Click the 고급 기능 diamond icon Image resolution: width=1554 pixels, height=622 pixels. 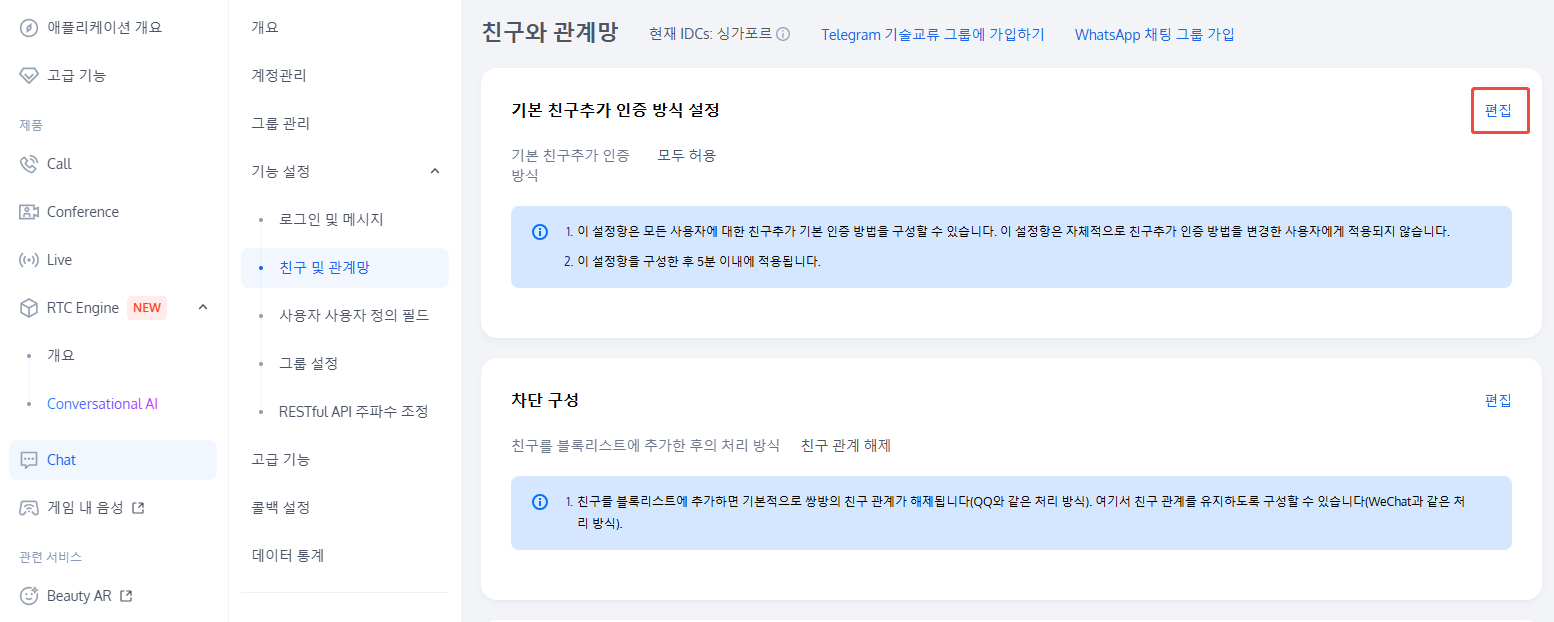(29, 75)
